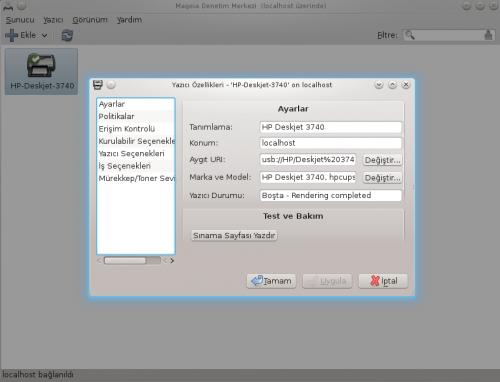Select Mürekkep/Toner Seviyeleri in the sidebar
This screenshot has height=382, width=500.
tap(136, 178)
